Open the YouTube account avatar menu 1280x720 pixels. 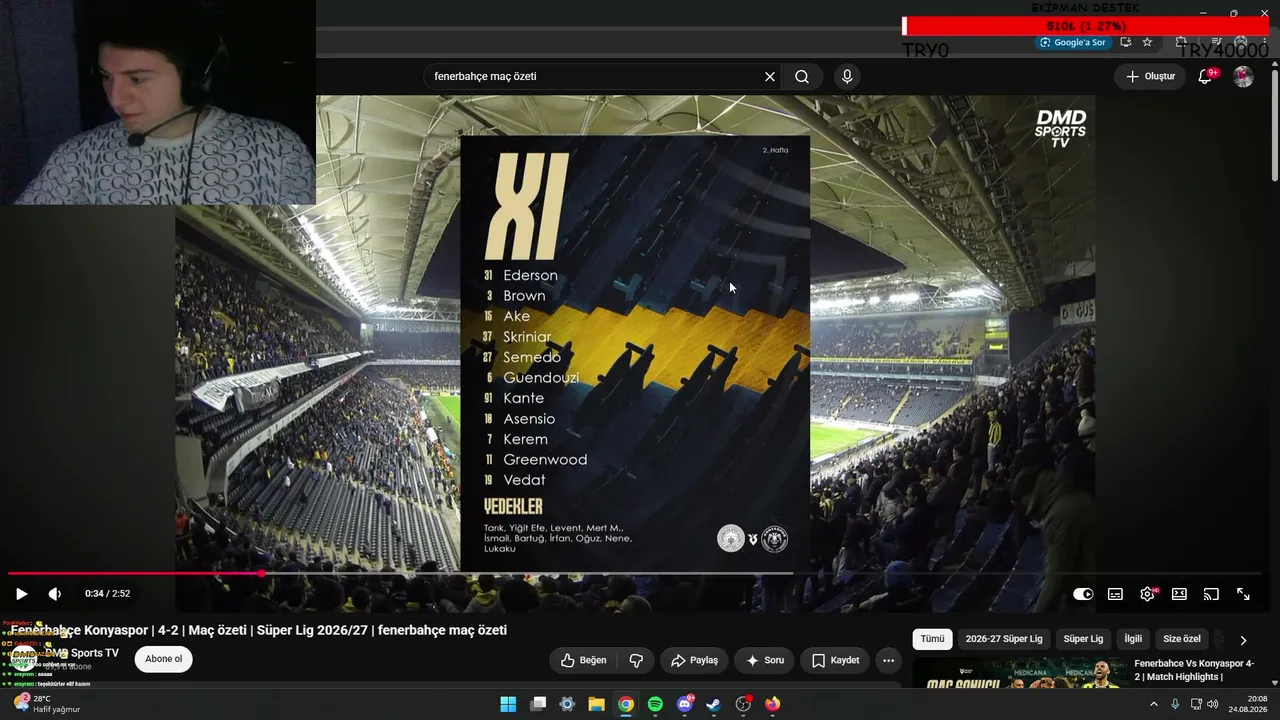click(x=1243, y=77)
